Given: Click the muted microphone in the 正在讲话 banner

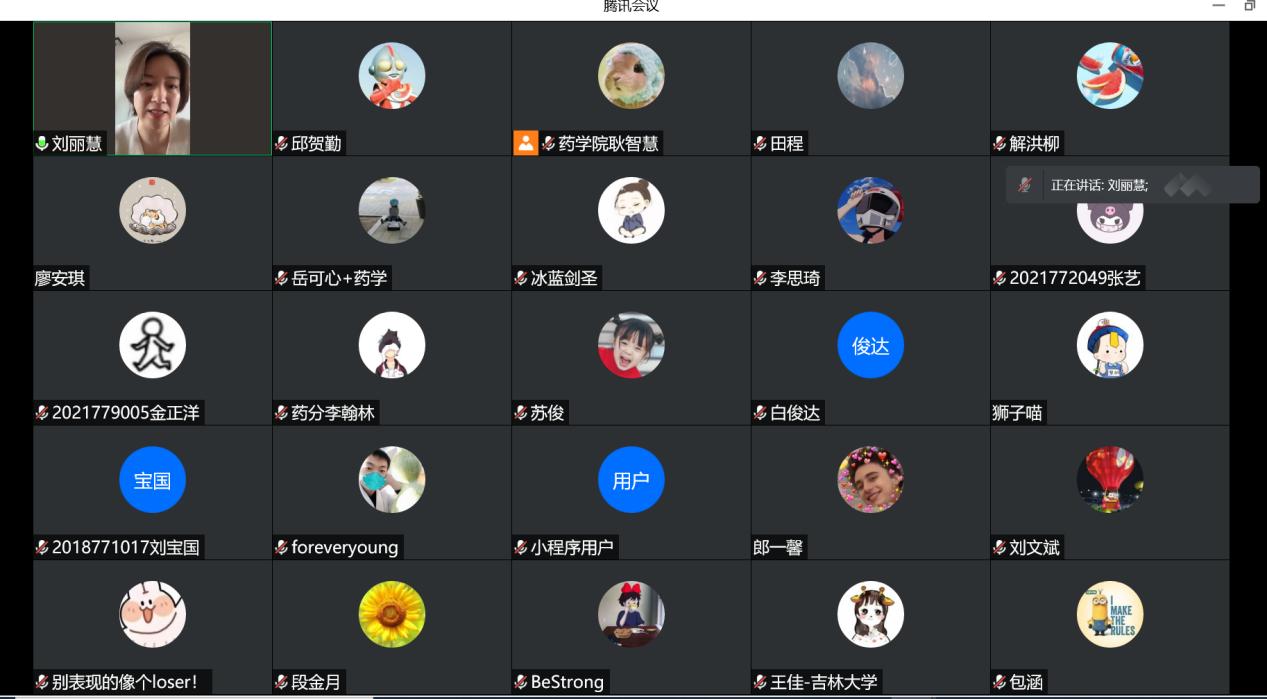Looking at the screenshot, I should click(1024, 185).
